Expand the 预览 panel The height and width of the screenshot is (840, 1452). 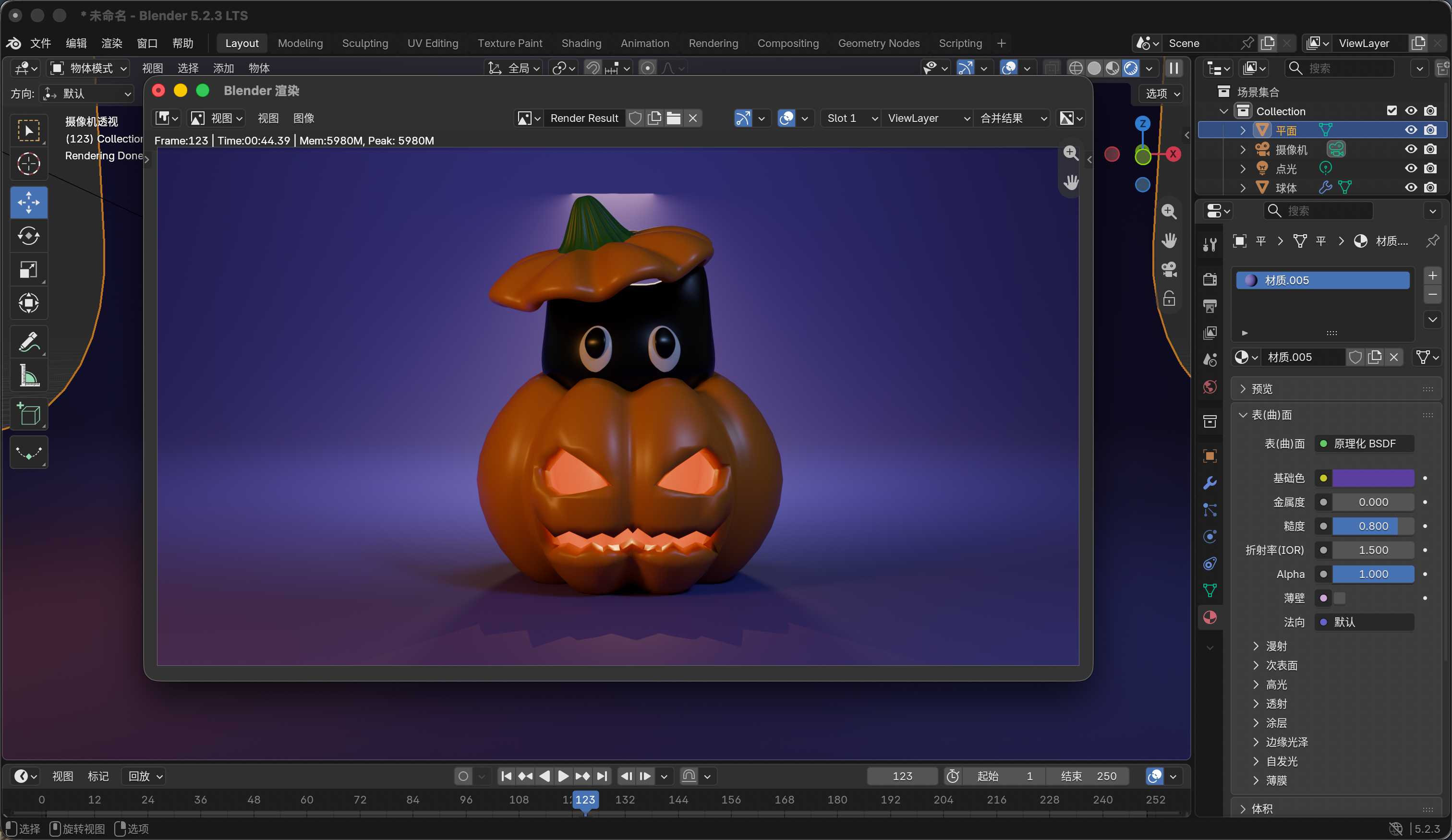(1336, 389)
